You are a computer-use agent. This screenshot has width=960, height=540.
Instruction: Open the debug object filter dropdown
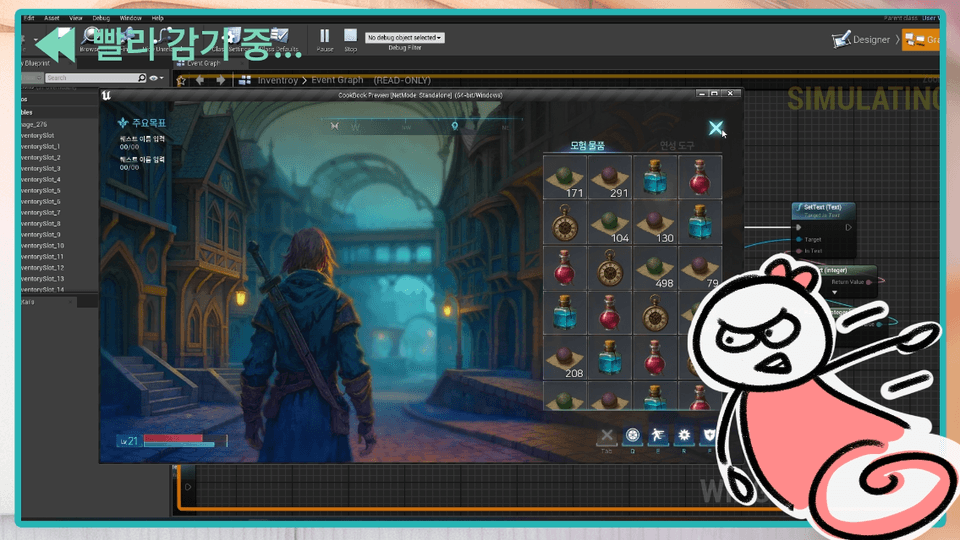click(405, 37)
